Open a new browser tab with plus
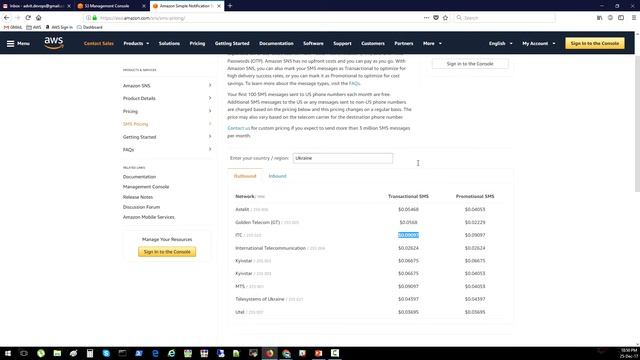The height and width of the screenshot is (360, 640). [x=230, y=6]
